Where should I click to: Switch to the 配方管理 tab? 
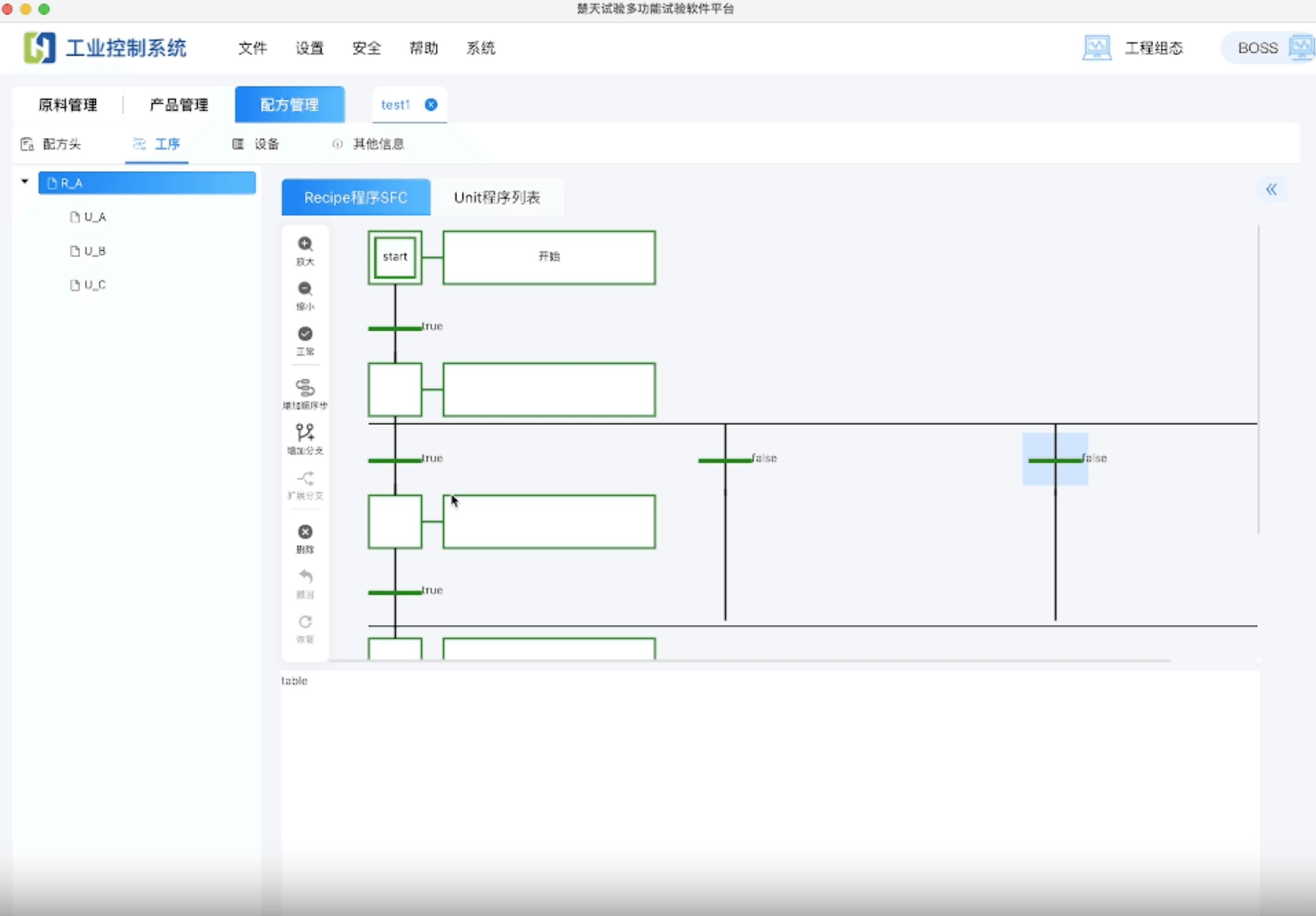pos(290,105)
